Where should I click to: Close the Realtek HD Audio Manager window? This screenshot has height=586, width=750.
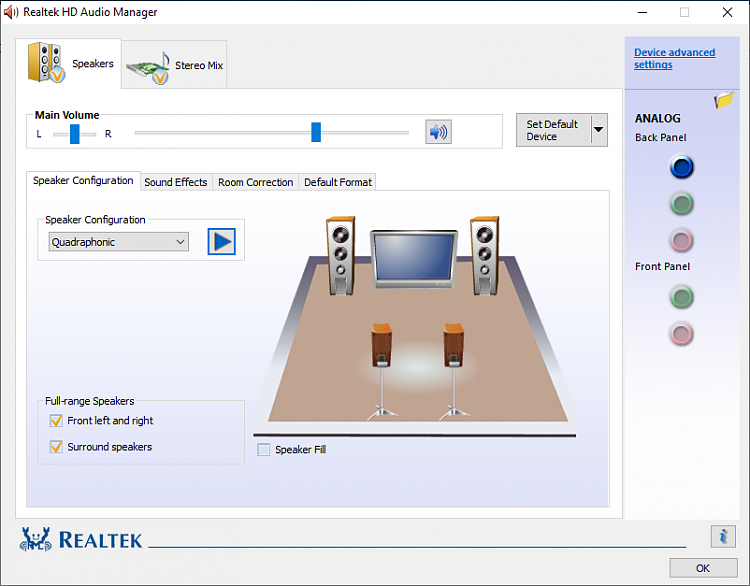click(728, 12)
